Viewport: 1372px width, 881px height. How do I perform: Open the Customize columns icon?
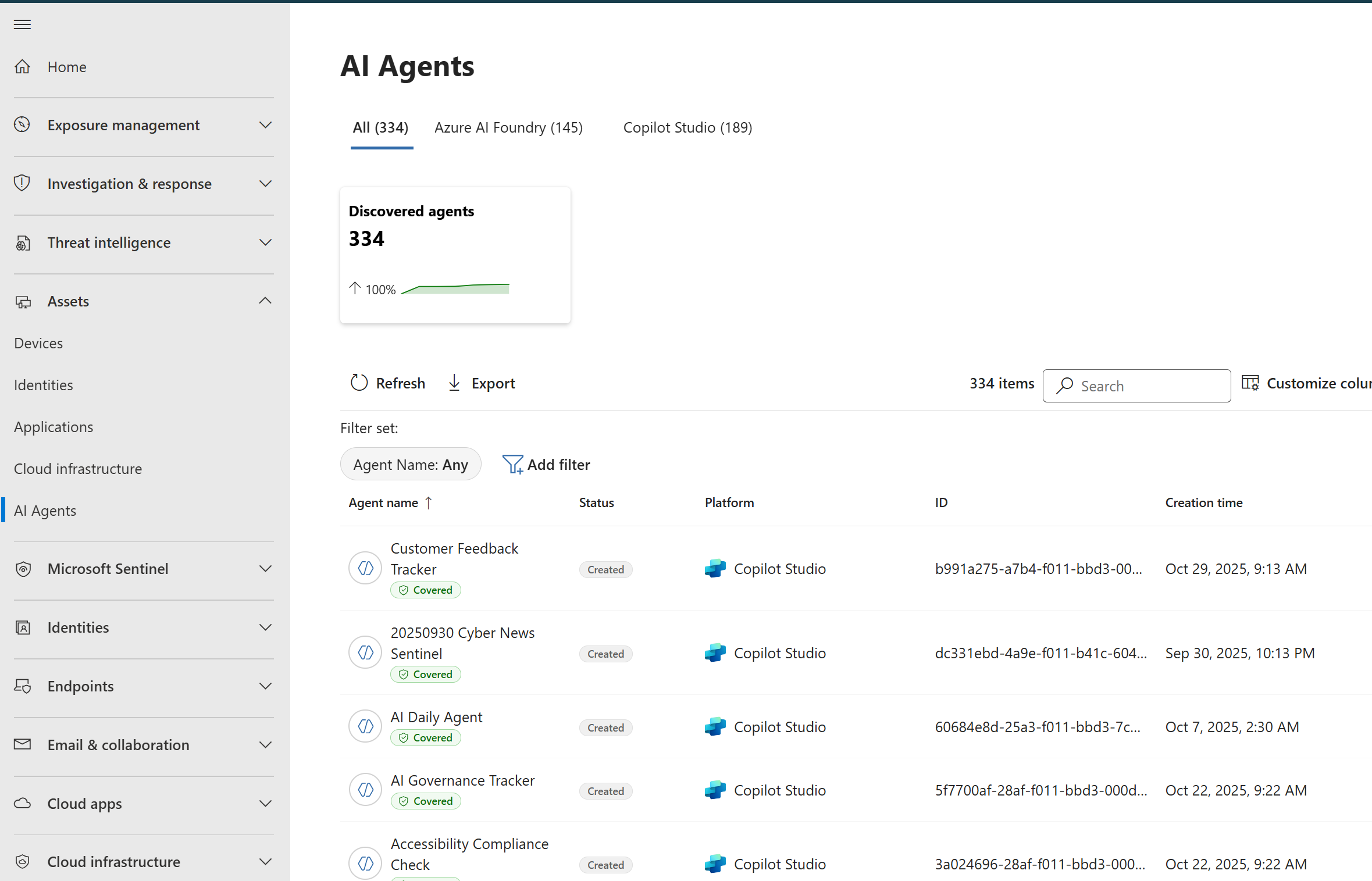pos(1250,382)
